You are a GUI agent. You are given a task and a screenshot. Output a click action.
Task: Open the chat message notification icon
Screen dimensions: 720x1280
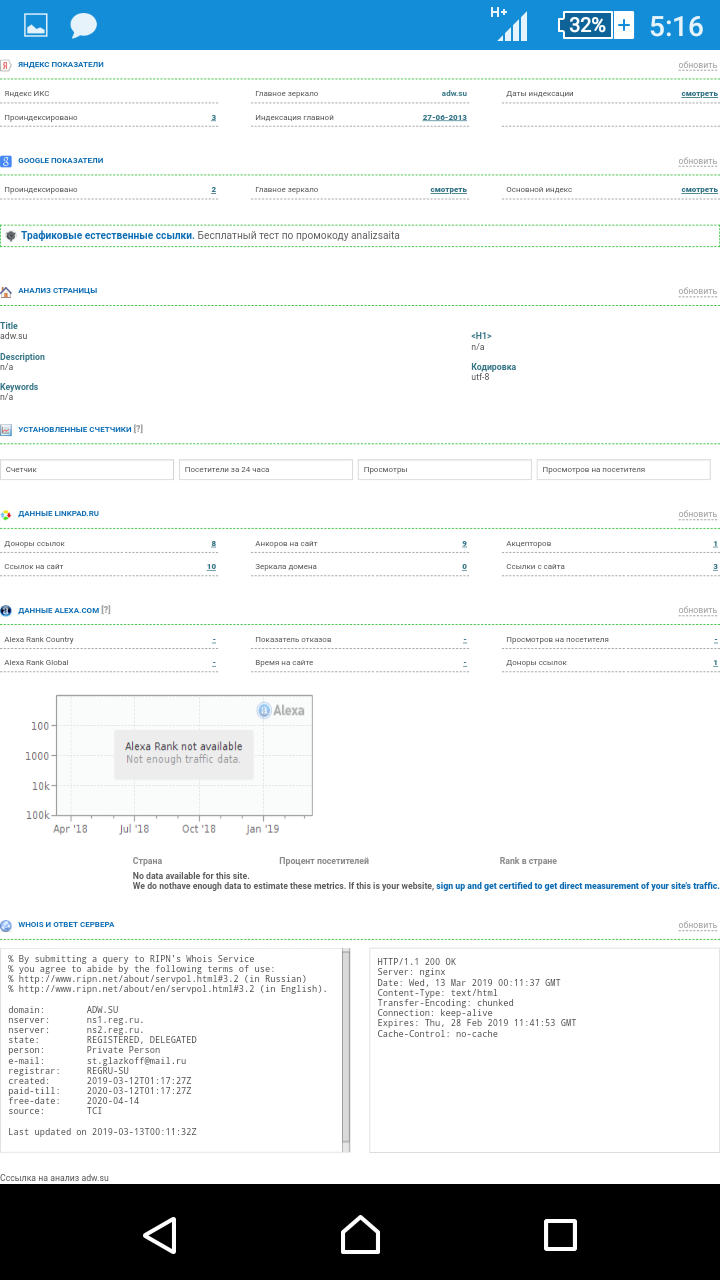(83, 25)
